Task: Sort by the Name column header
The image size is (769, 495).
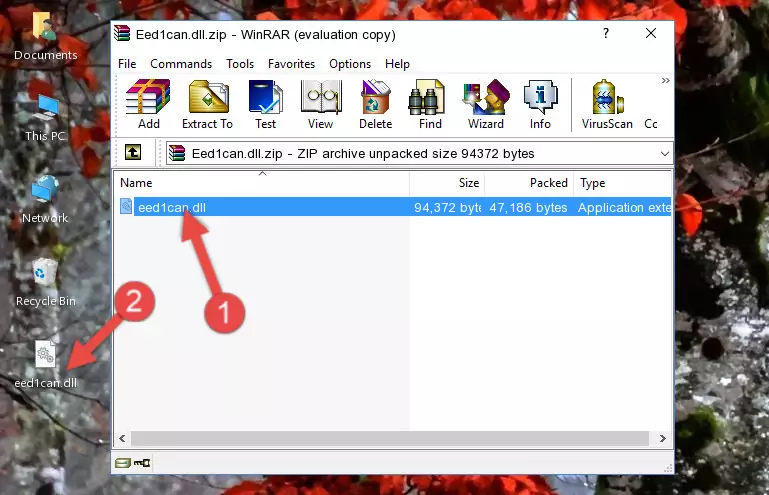Action: coord(262,183)
